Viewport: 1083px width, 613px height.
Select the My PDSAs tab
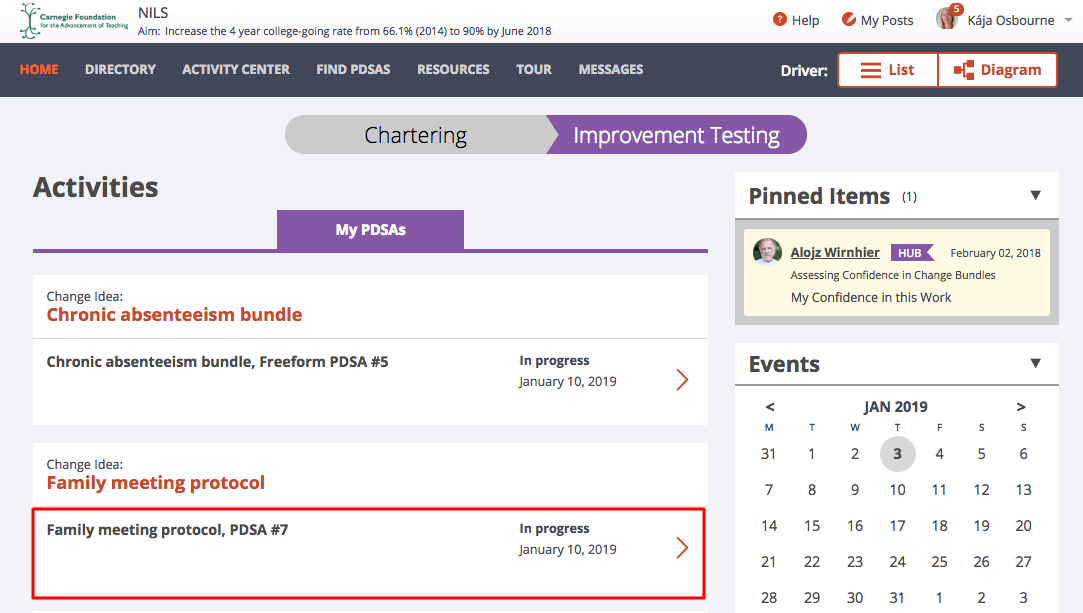coord(370,230)
